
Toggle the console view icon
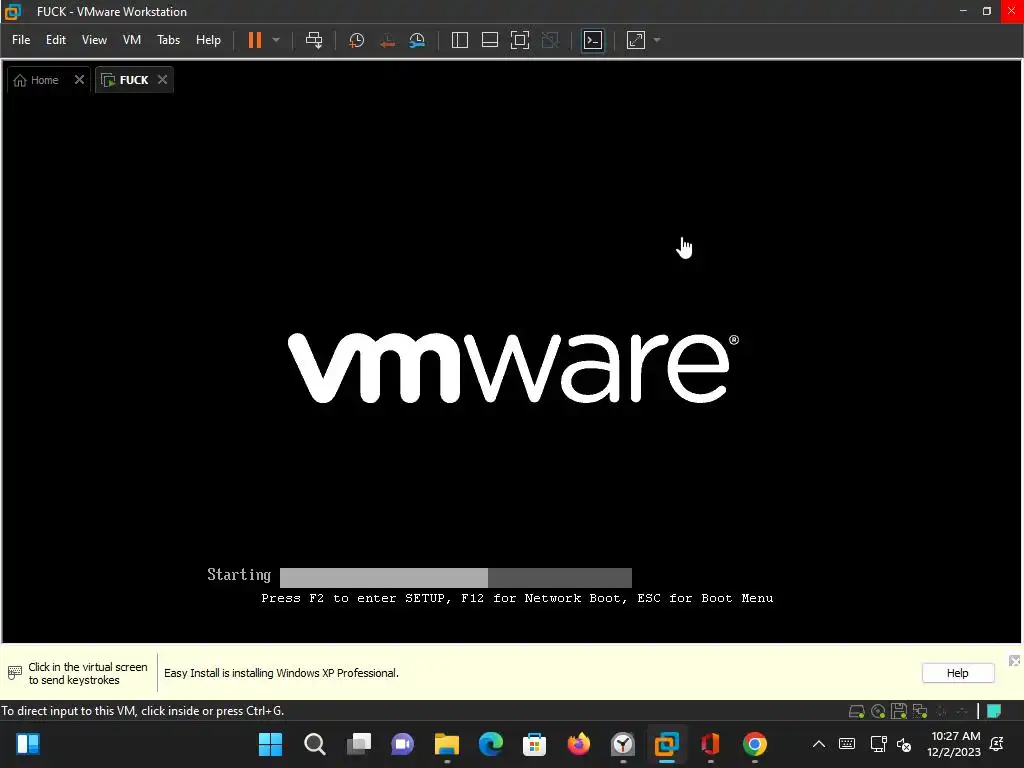593,40
